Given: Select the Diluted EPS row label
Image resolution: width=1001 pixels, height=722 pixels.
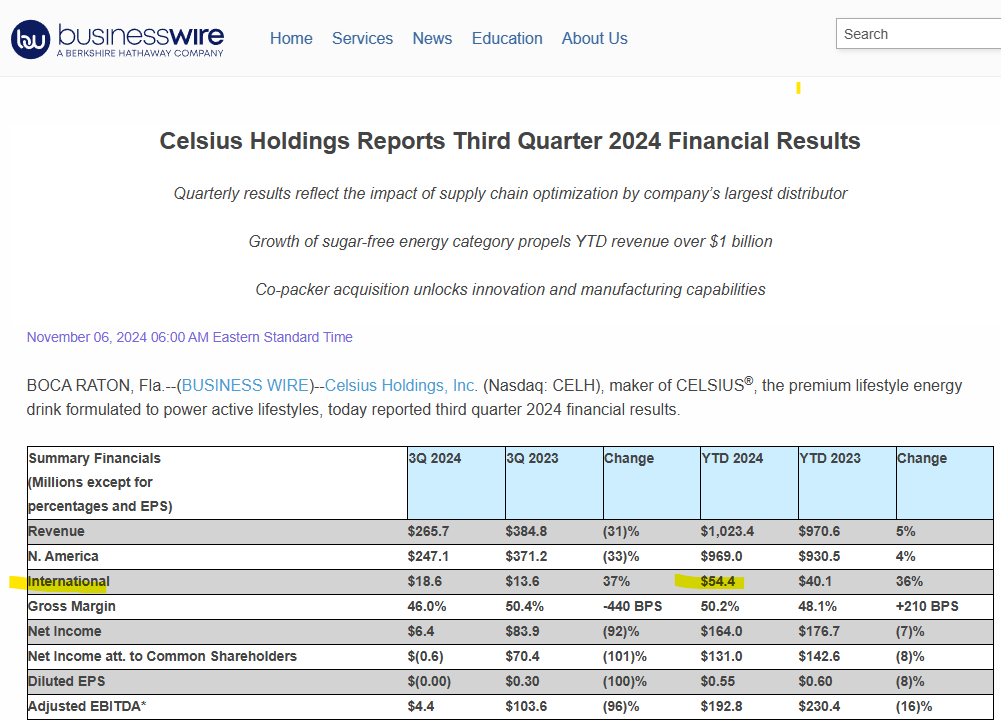Looking at the screenshot, I should [66, 681].
